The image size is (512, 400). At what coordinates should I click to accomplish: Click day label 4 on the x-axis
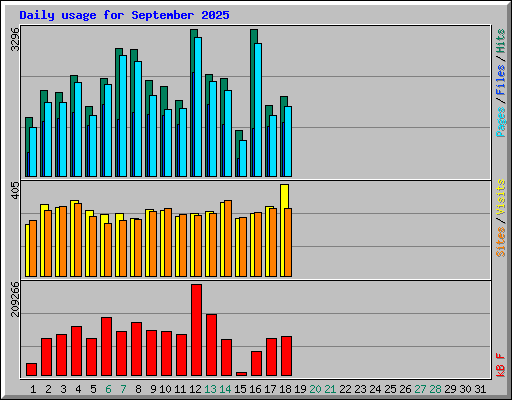(x=78, y=389)
